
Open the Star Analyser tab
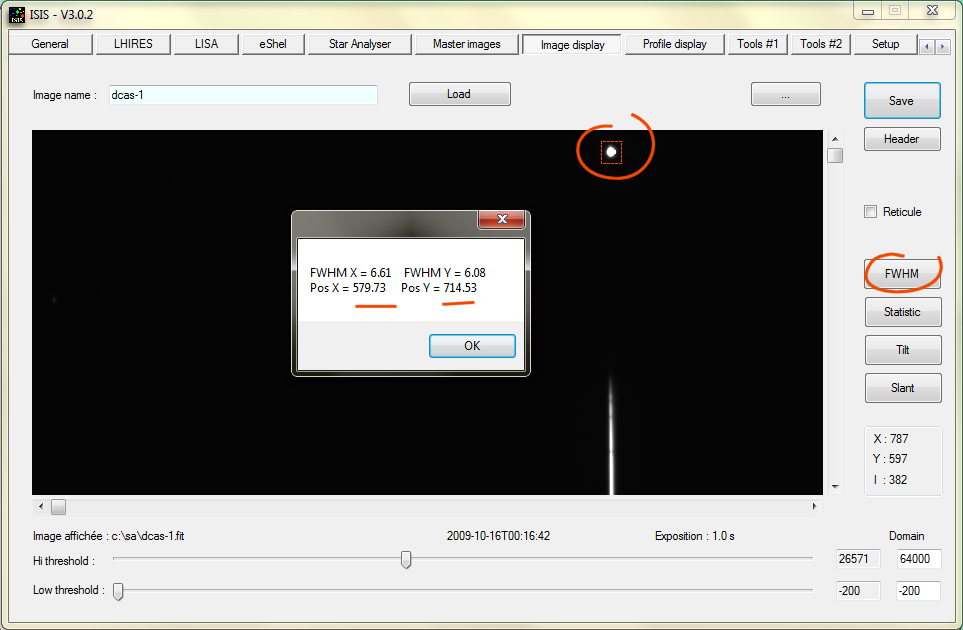[360, 44]
